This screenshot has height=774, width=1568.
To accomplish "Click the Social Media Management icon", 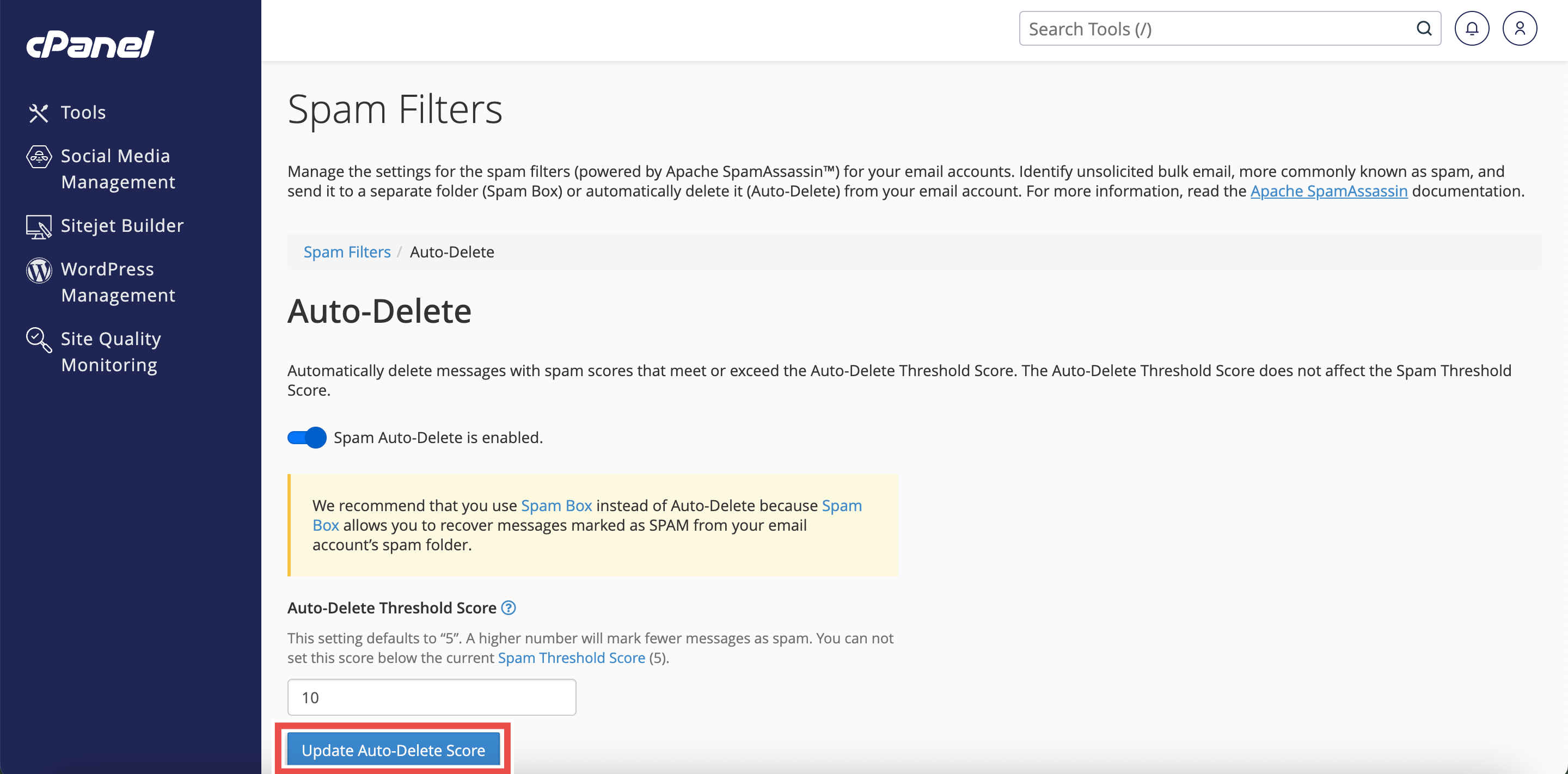I will [38, 157].
